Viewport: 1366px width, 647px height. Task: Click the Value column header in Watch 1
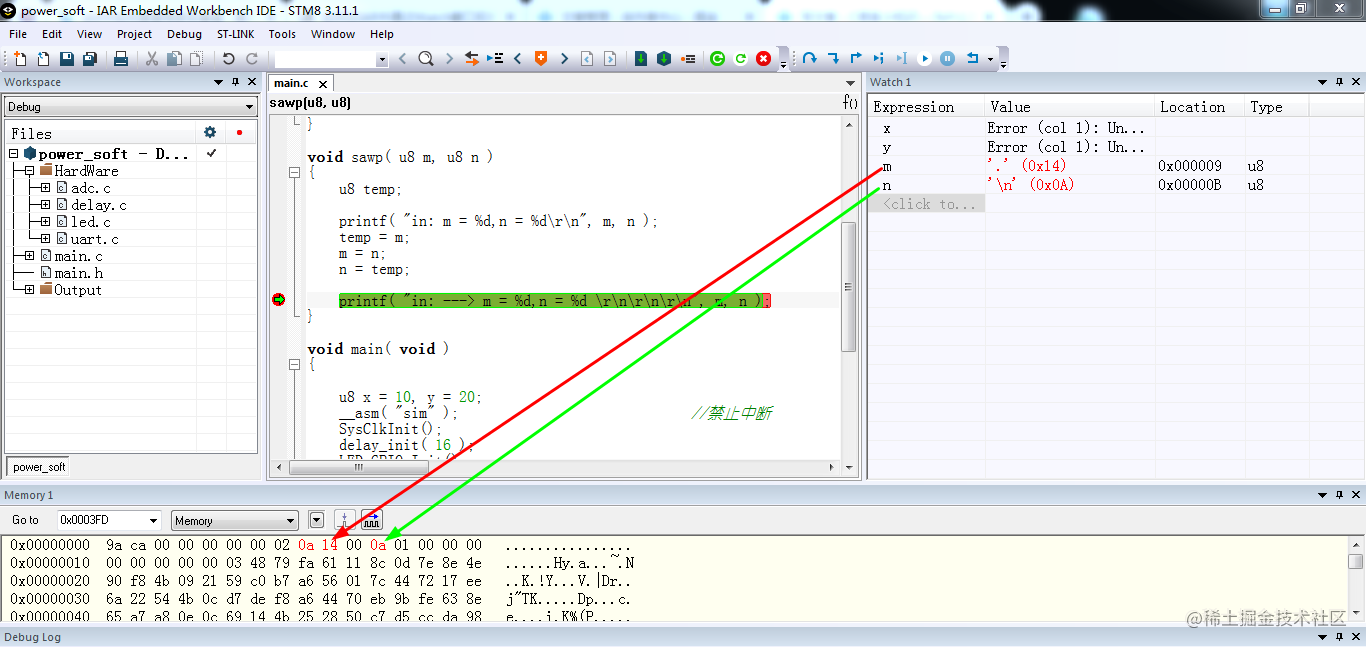tap(1070, 107)
